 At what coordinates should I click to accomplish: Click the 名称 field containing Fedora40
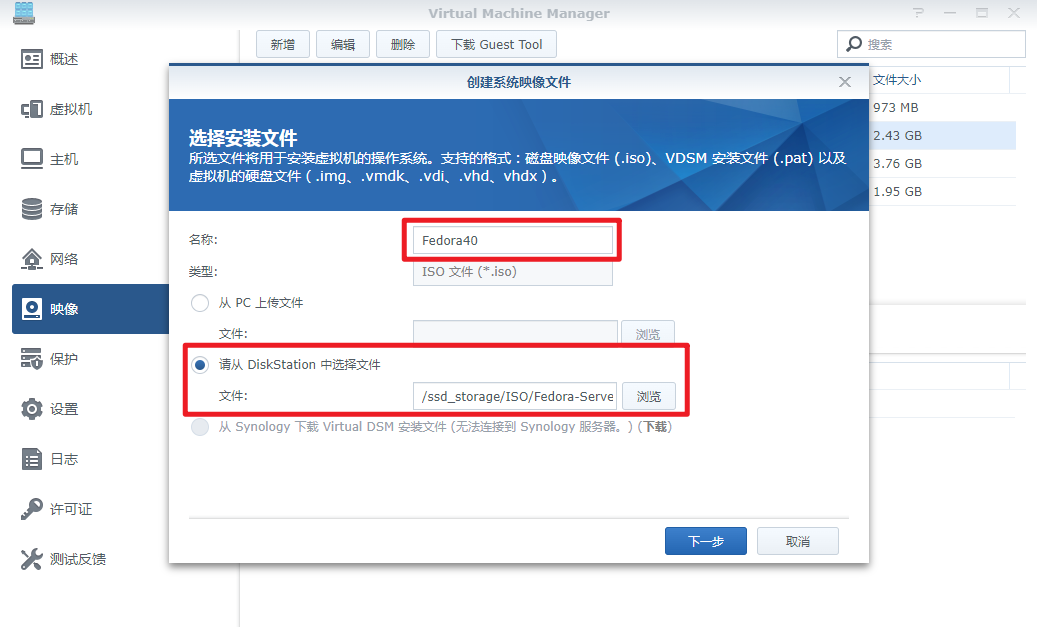coord(512,241)
